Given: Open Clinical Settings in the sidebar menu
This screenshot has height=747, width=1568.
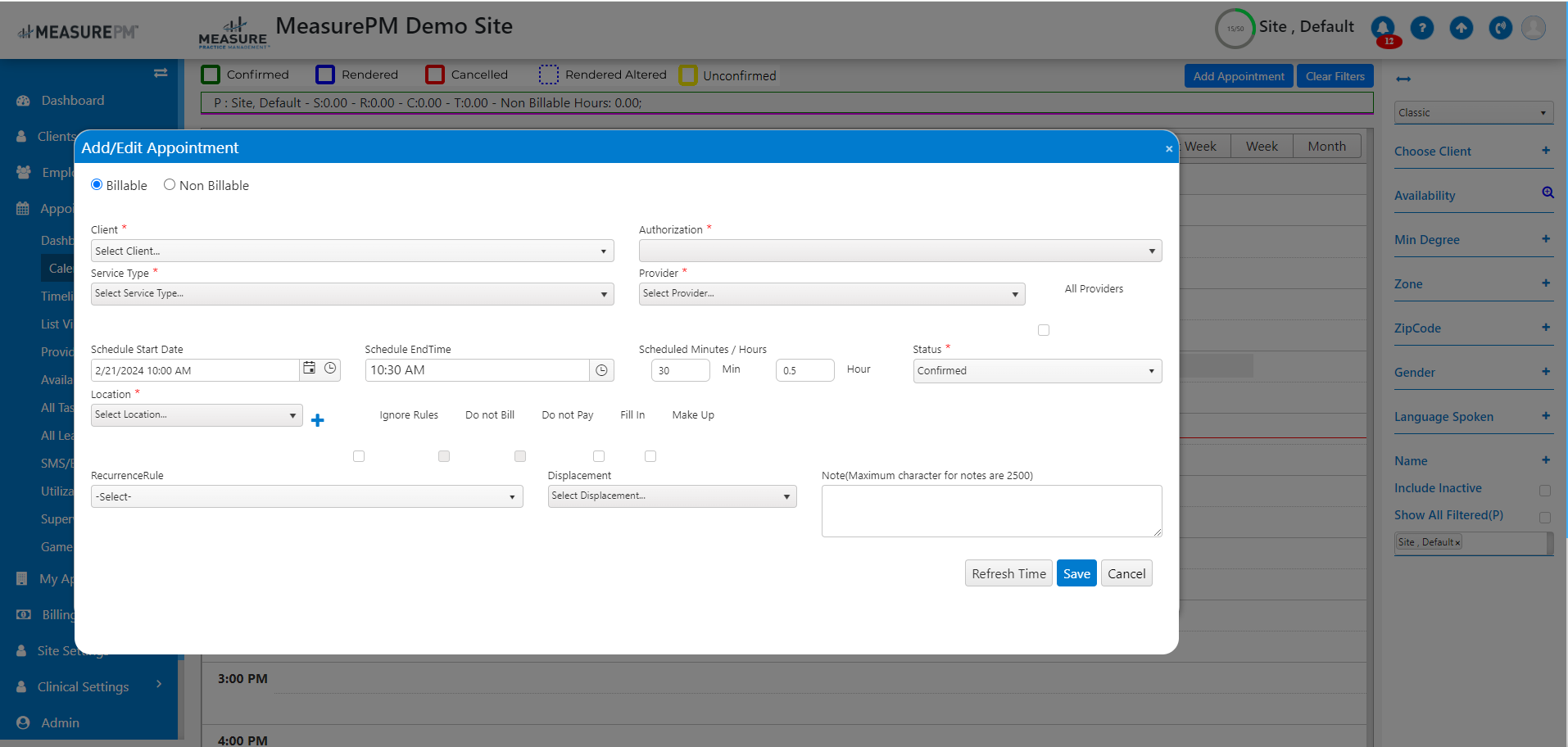Looking at the screenshot, I should pos(83,686).
